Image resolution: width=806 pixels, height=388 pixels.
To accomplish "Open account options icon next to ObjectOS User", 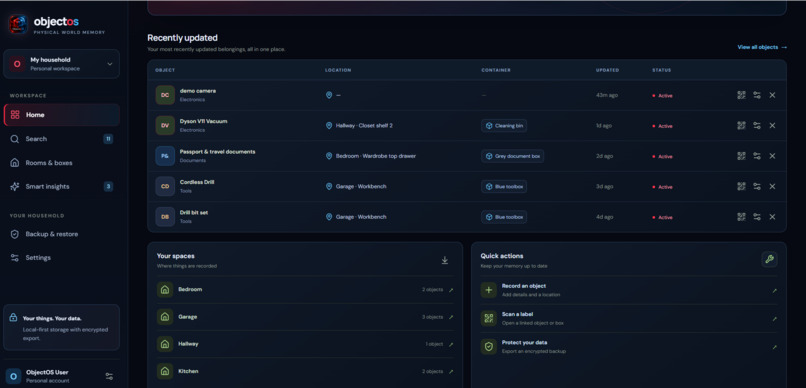I will 109,376.
